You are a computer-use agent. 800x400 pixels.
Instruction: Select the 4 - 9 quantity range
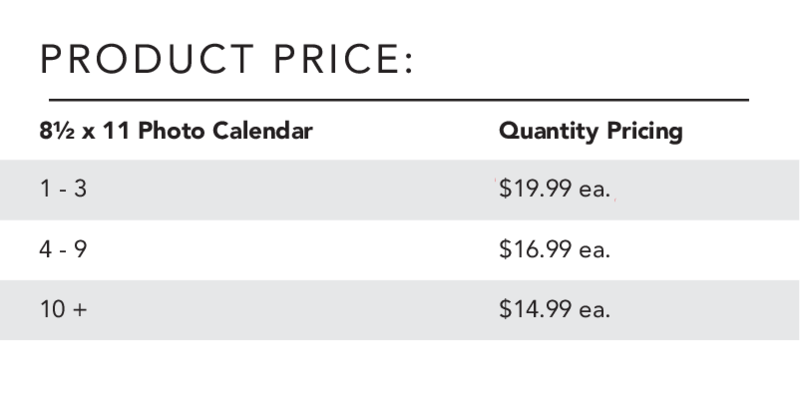(63, 249)
